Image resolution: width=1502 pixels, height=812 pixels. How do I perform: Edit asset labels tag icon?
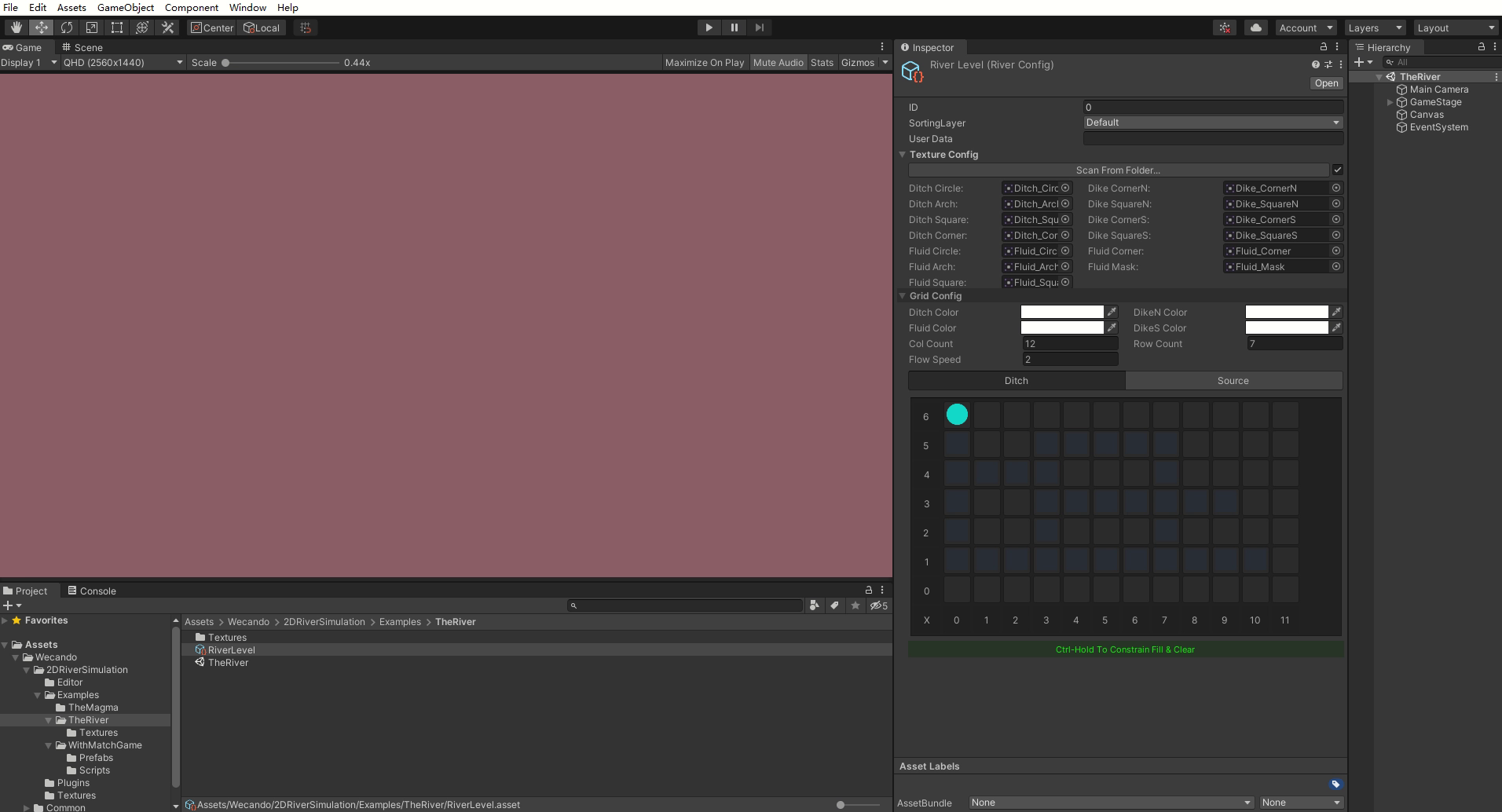click(1335, 784)
